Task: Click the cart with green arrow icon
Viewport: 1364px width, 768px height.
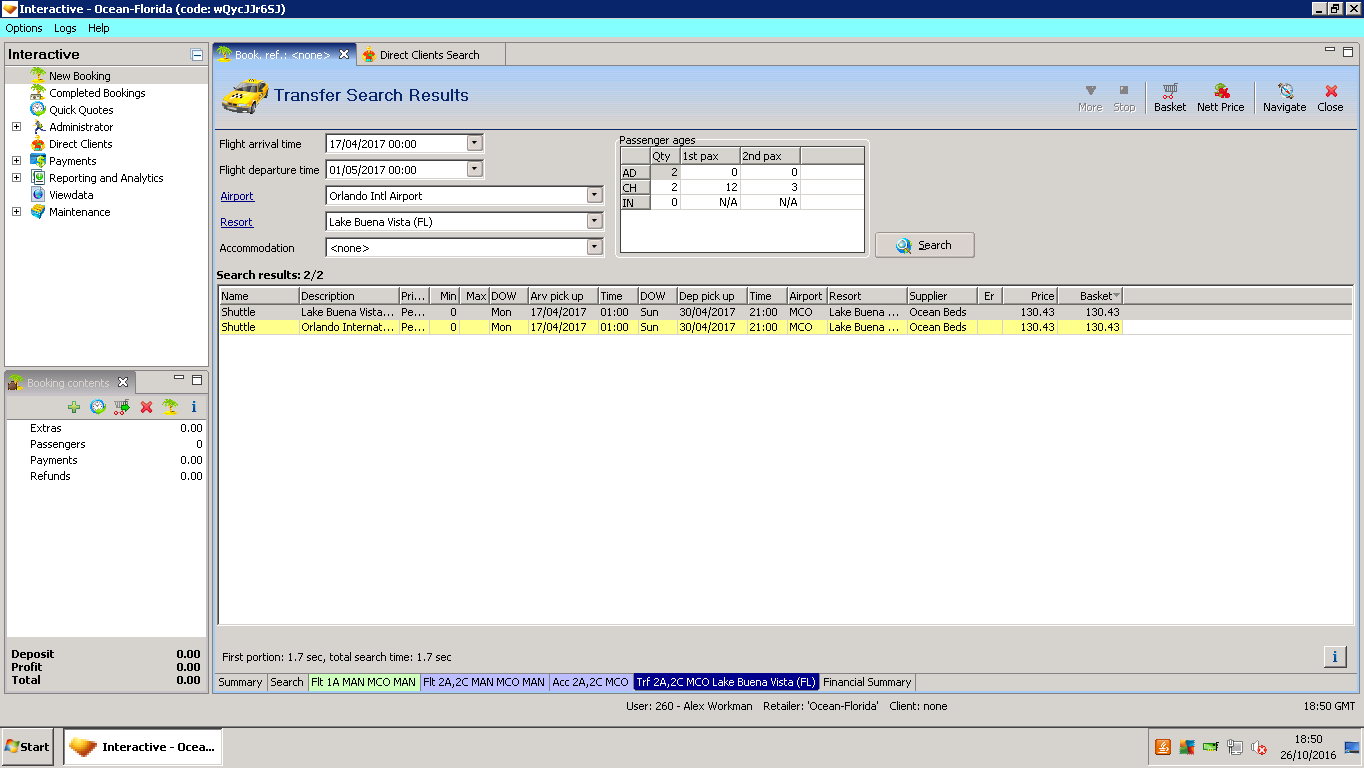Action: 122,407
